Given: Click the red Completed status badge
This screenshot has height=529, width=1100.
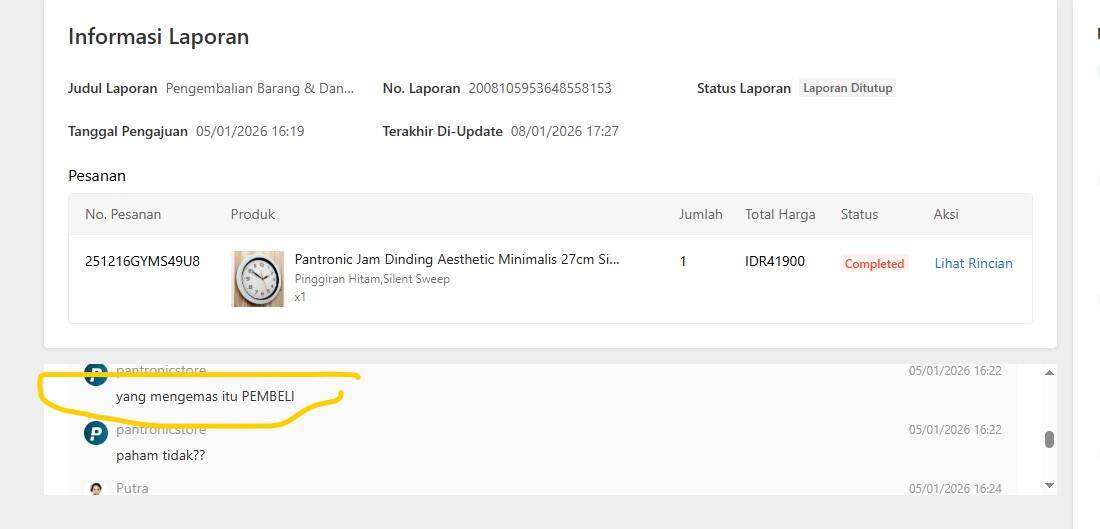Looking at the screenshot, I should (x=874, y=264).
